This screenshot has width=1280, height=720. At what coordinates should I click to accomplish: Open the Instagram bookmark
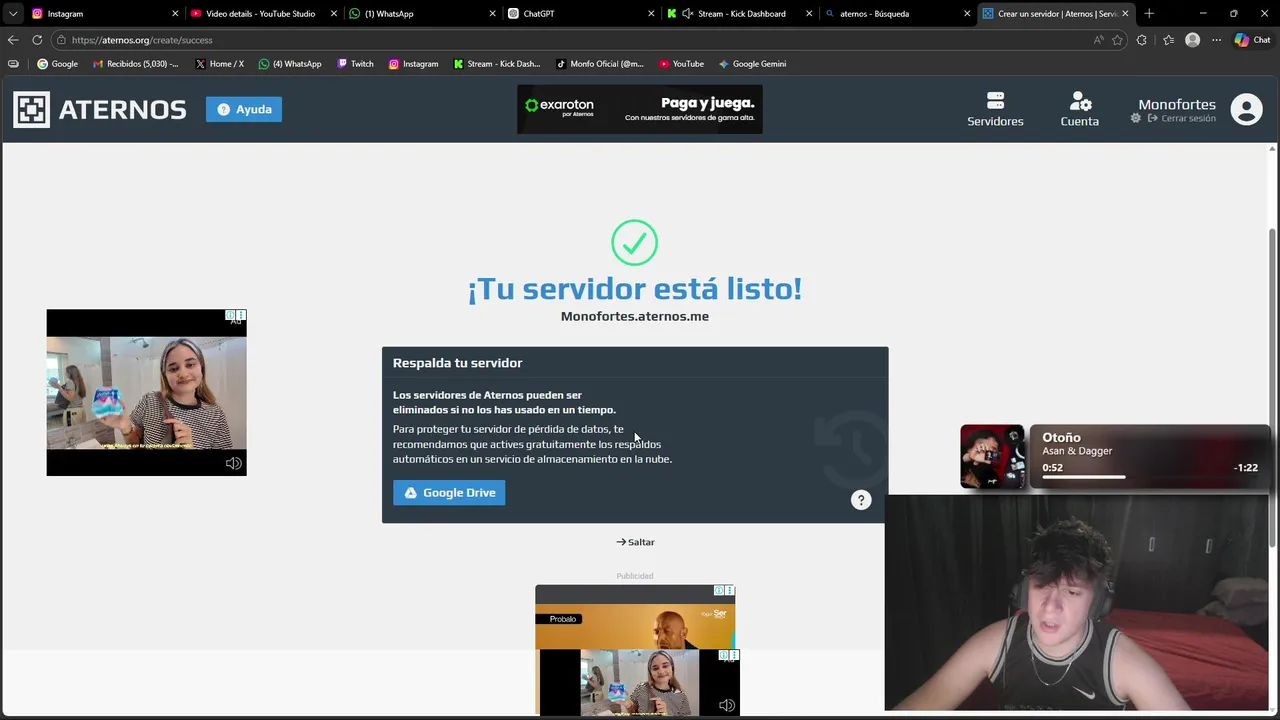413,64
